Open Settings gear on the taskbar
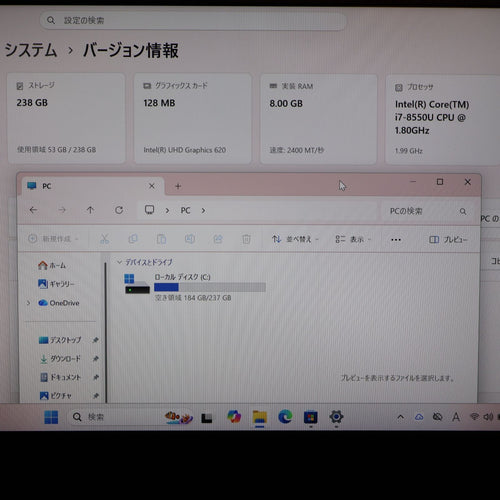 pyautogui.click(x=336, y=417)
